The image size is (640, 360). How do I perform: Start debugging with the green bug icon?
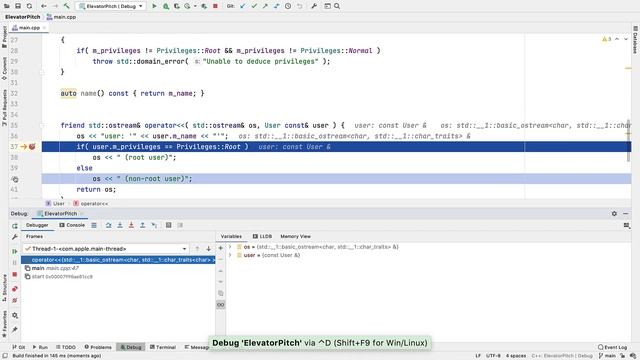(166, 6)
